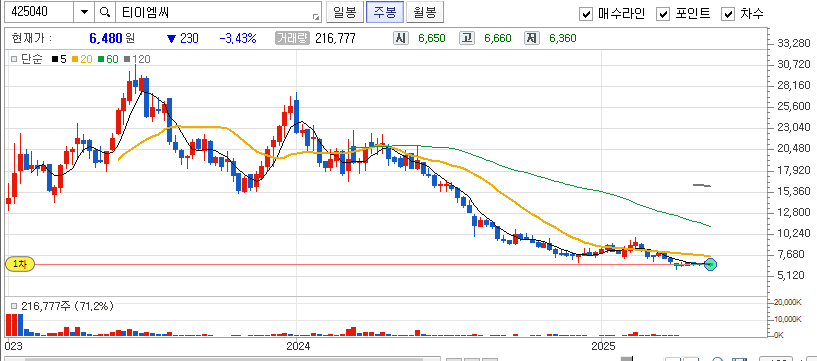Click the volume figure 216,777 in header

[335, 38]
